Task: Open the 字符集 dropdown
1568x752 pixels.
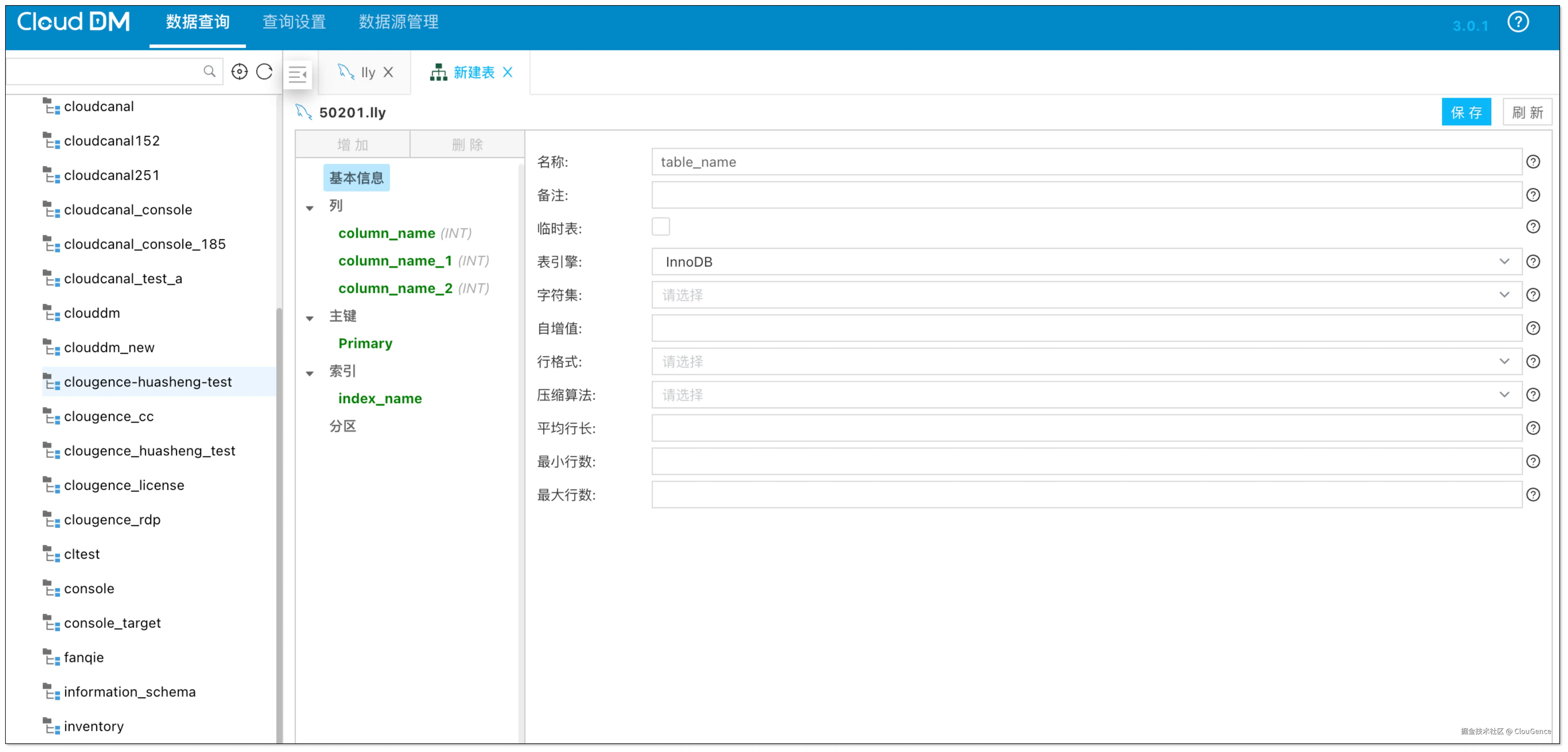Action: (1086, 295)
